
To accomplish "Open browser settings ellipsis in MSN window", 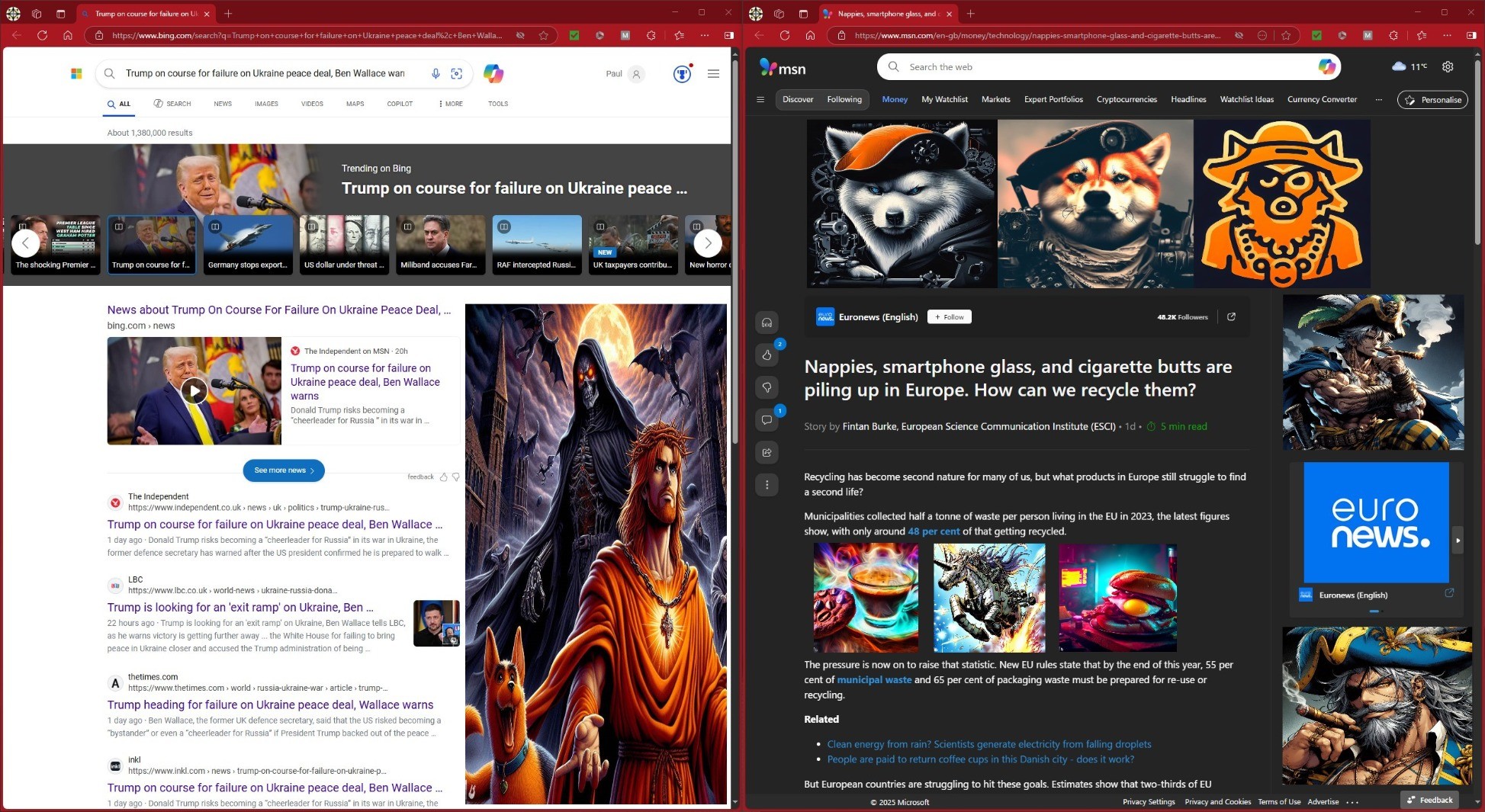I will [1447, 35].
